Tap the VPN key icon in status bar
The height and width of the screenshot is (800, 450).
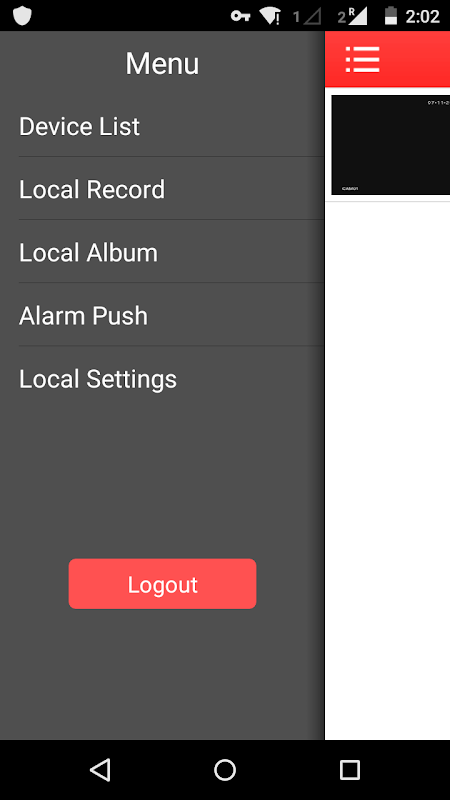pos(240,16)
